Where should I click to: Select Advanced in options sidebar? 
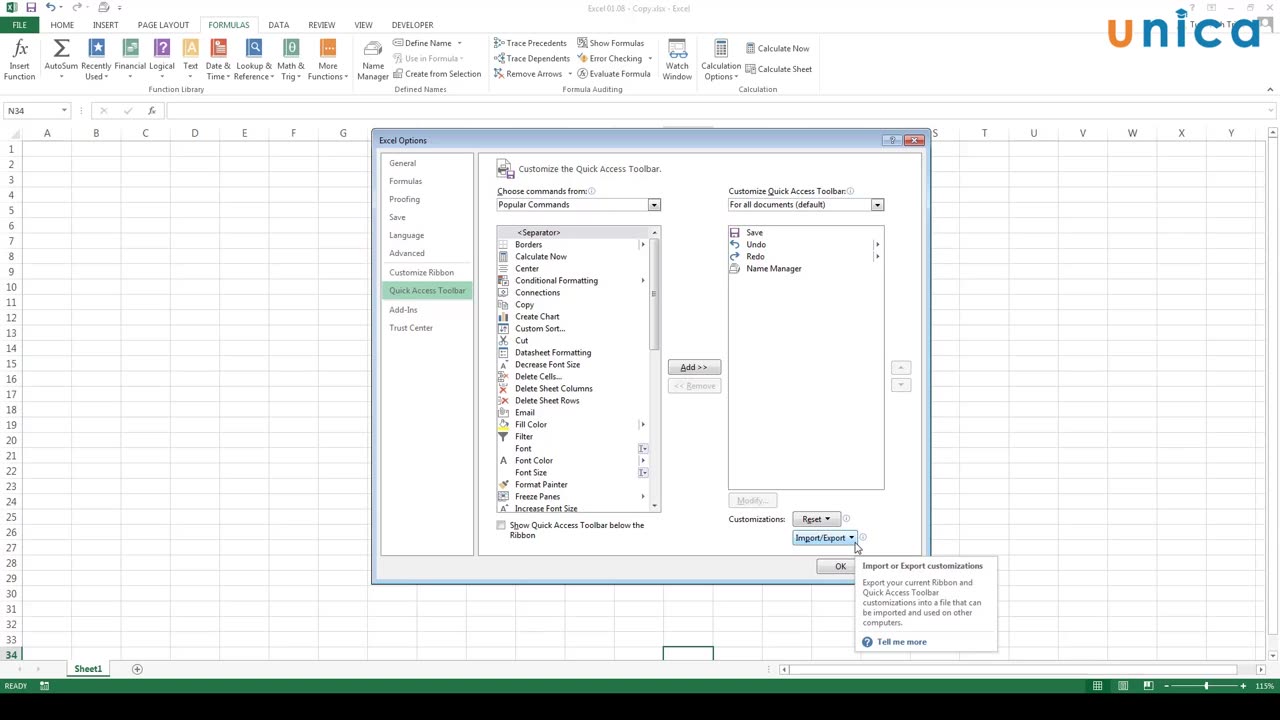coord(407,253)
